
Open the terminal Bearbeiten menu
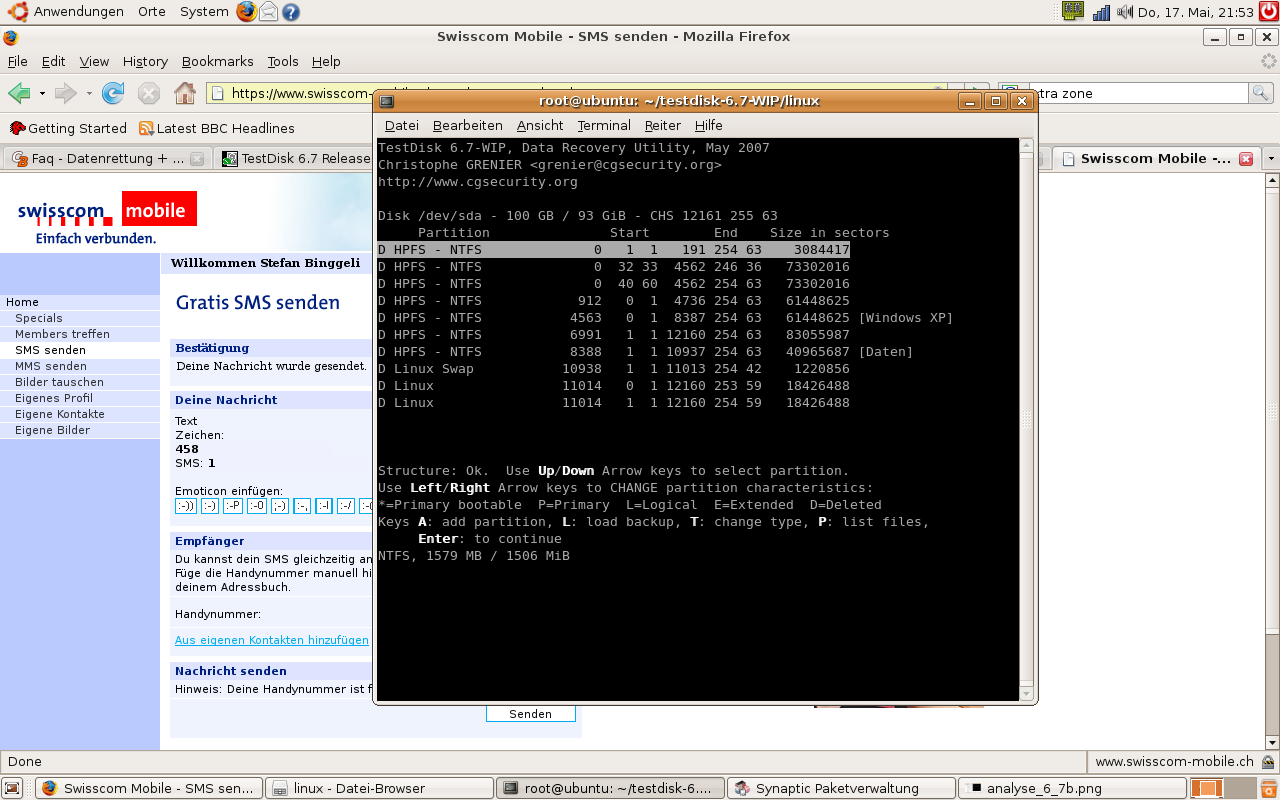(x=467, y=125)
